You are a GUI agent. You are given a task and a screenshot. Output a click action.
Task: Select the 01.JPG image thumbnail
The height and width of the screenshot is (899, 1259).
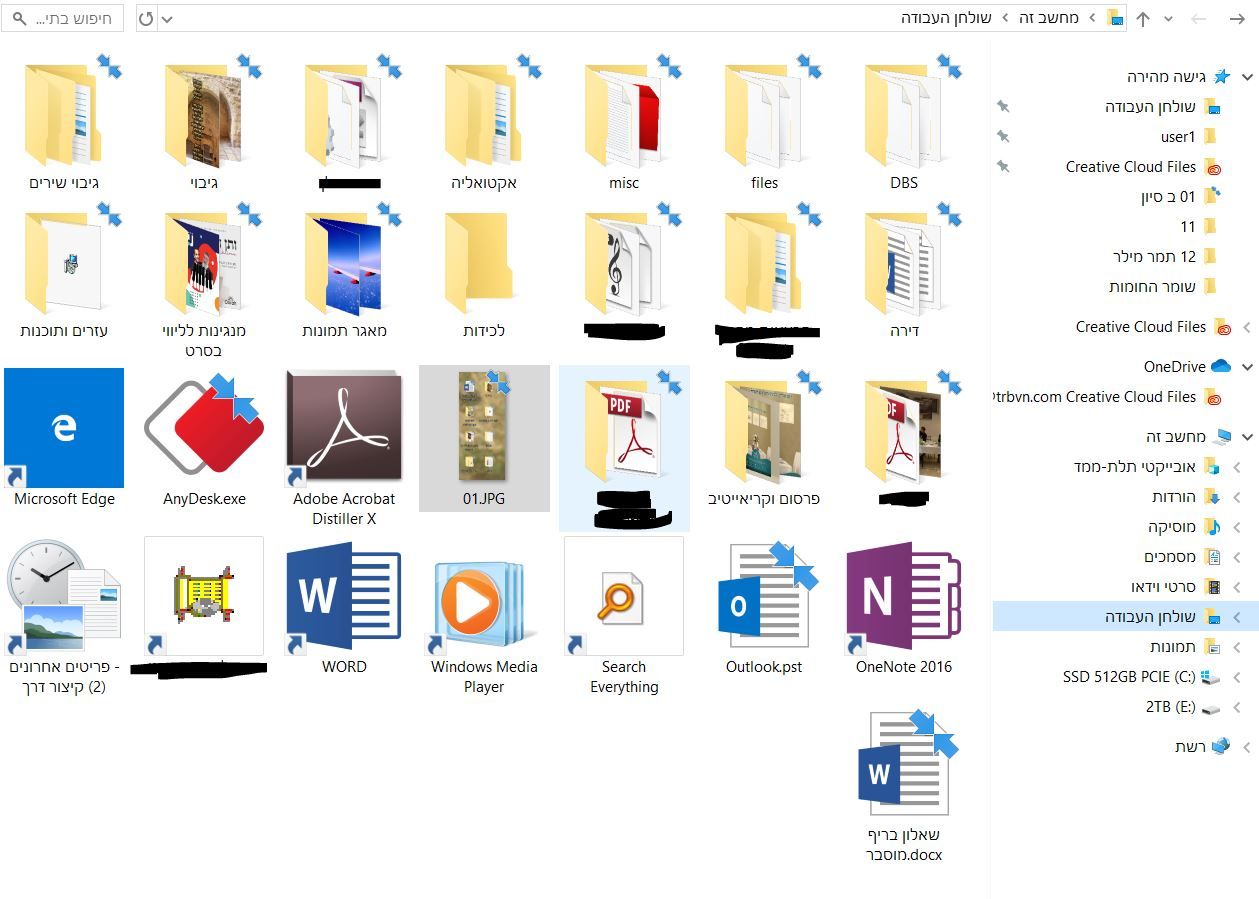click(x=484, y=428)
